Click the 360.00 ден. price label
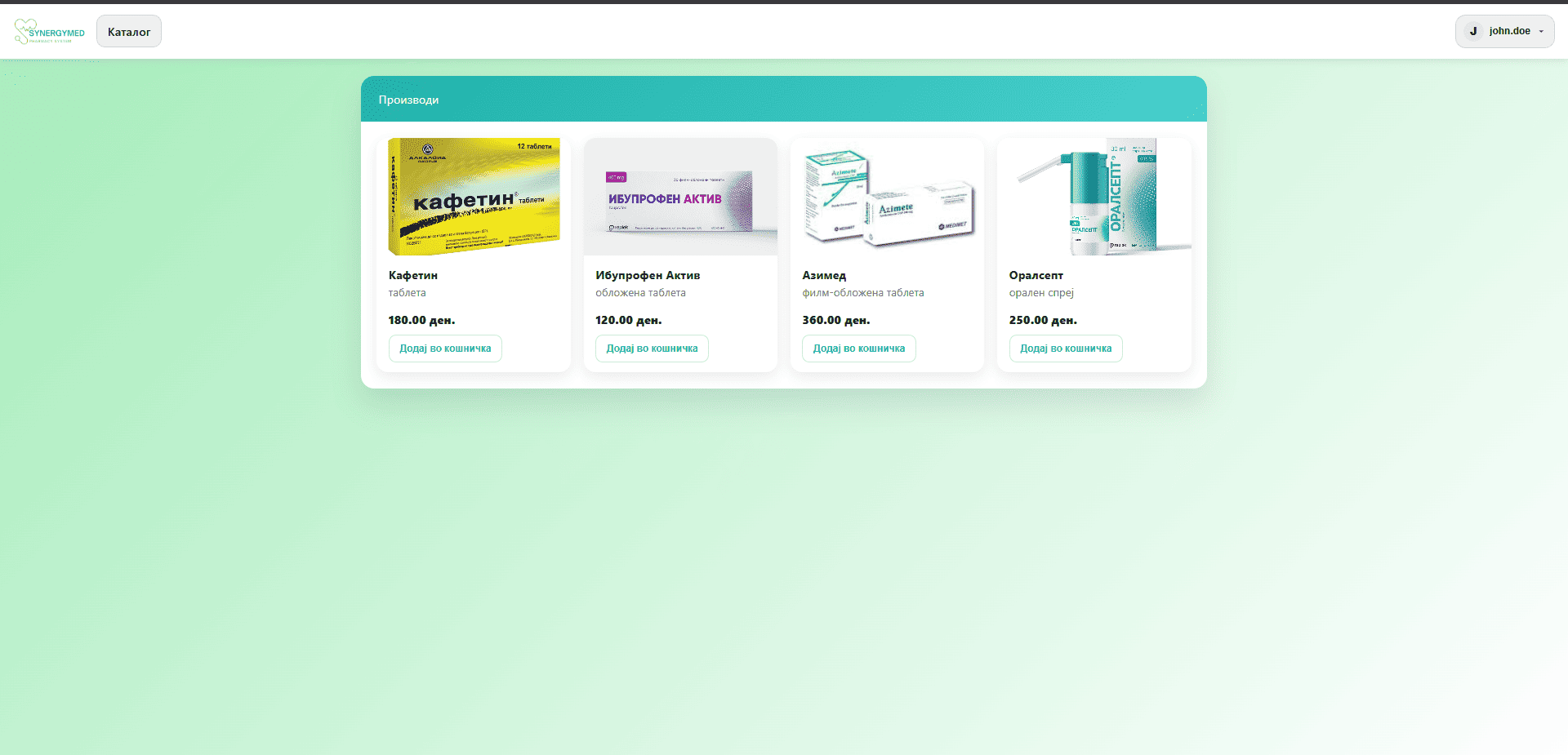This screenshot has height=755, width=1568. click(836, 320)
